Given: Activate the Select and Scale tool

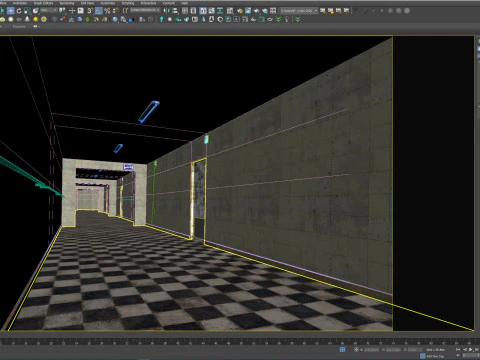Looking at the screenshot, I should (27, 11).
